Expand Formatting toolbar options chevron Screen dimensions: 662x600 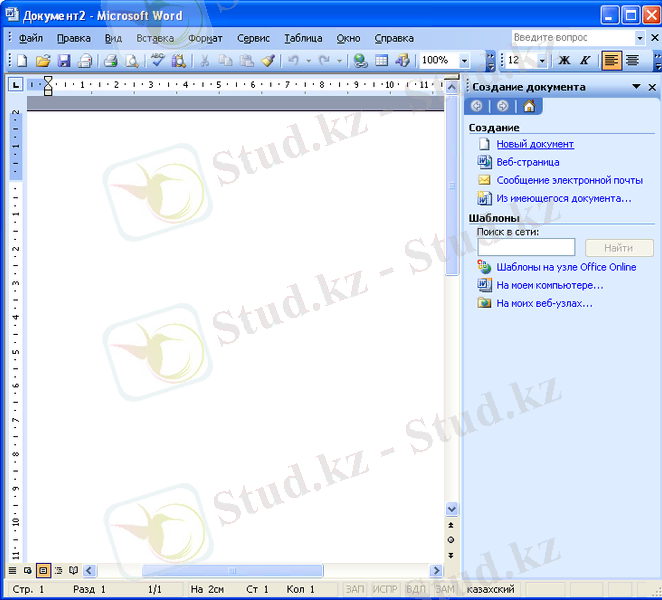coord(657,62)
